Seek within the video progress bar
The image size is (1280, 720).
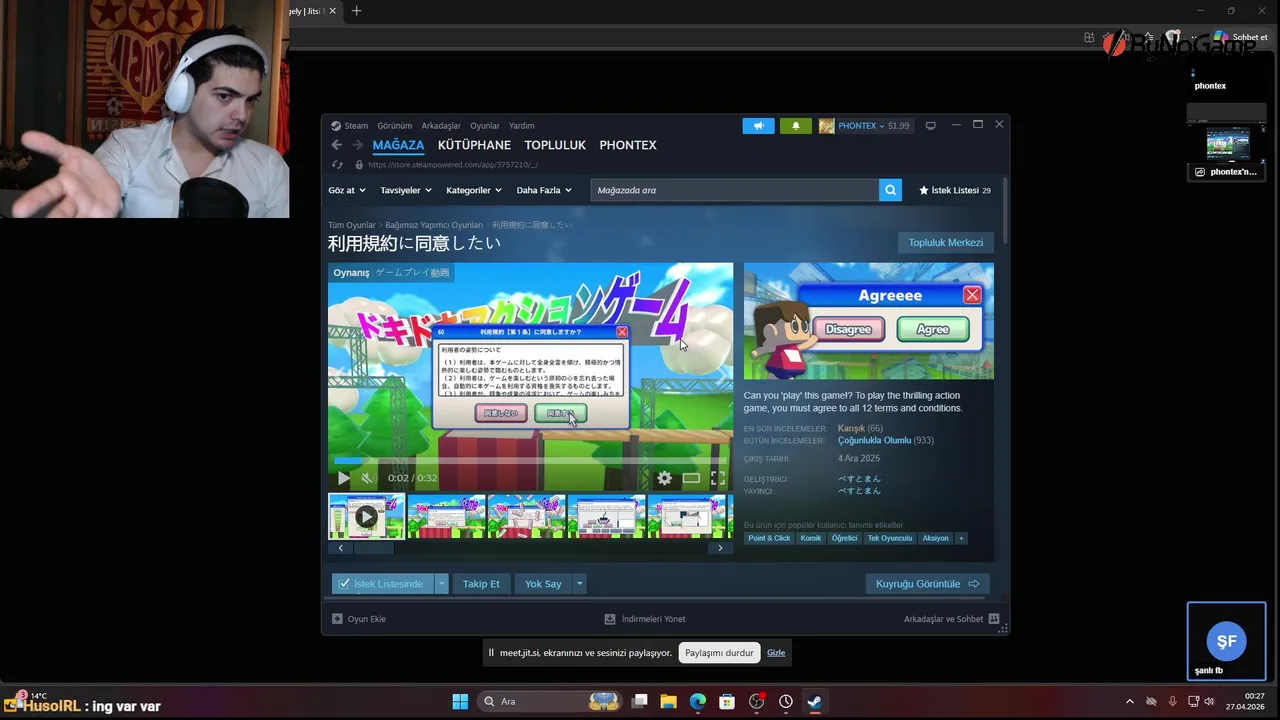click(x=530, y=461)
